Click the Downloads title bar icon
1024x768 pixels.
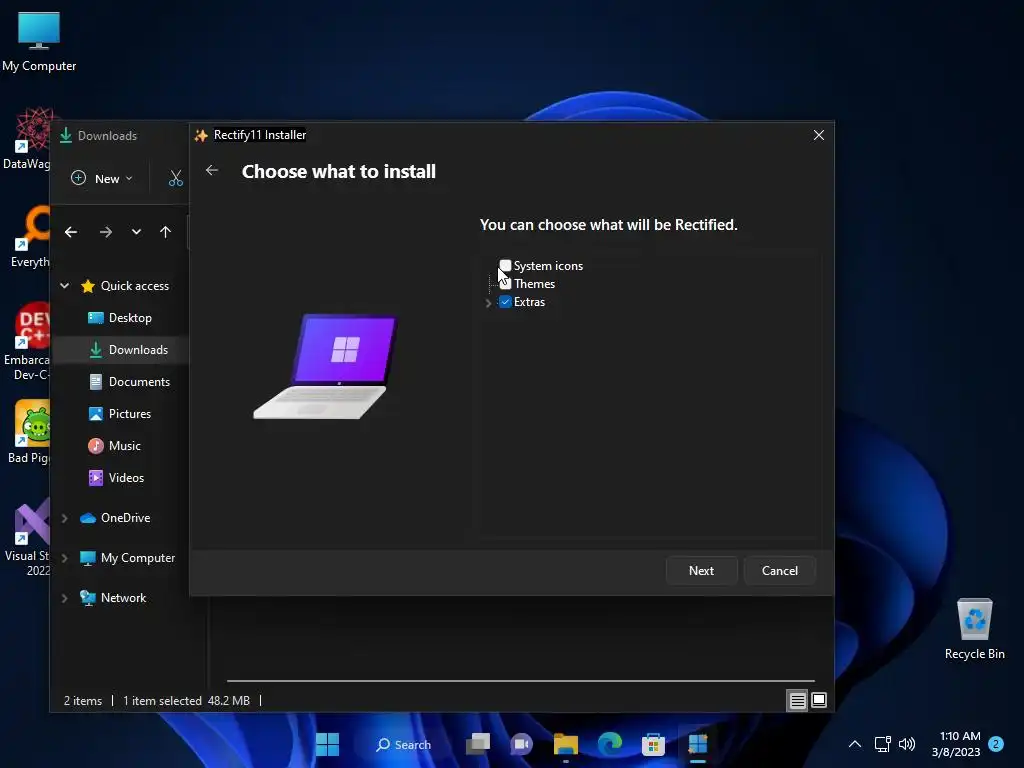point(66,136)
